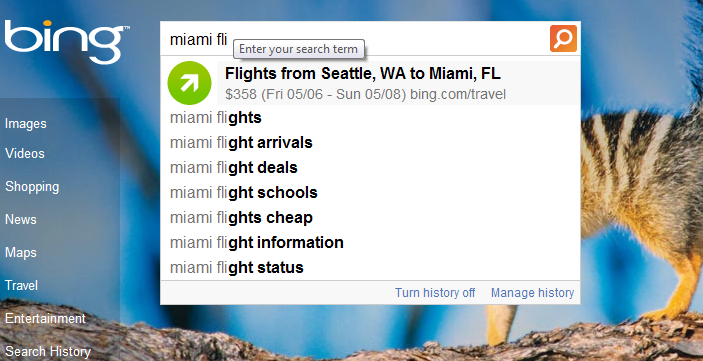Open Flights from Seattle to Miami result
Screen dimensions: 703x361
(398, 83)
